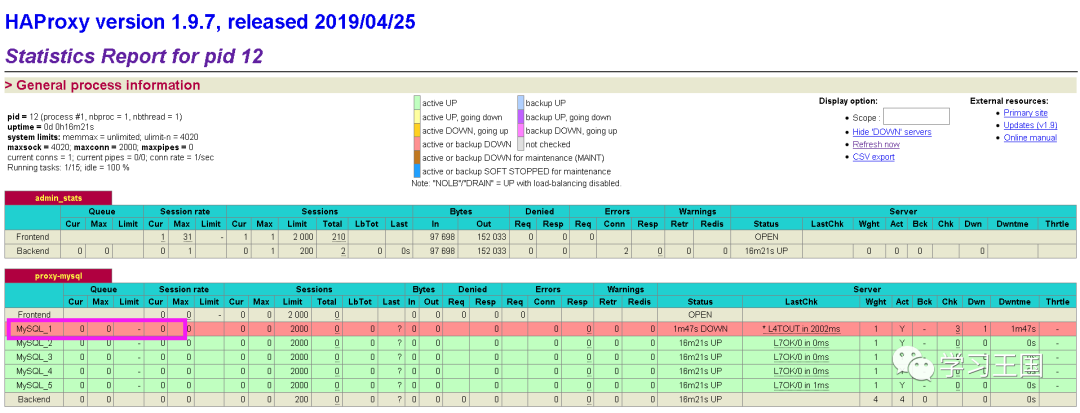Click the proxy-mysql Frontend 'OPEN' status

pos(700,315)
